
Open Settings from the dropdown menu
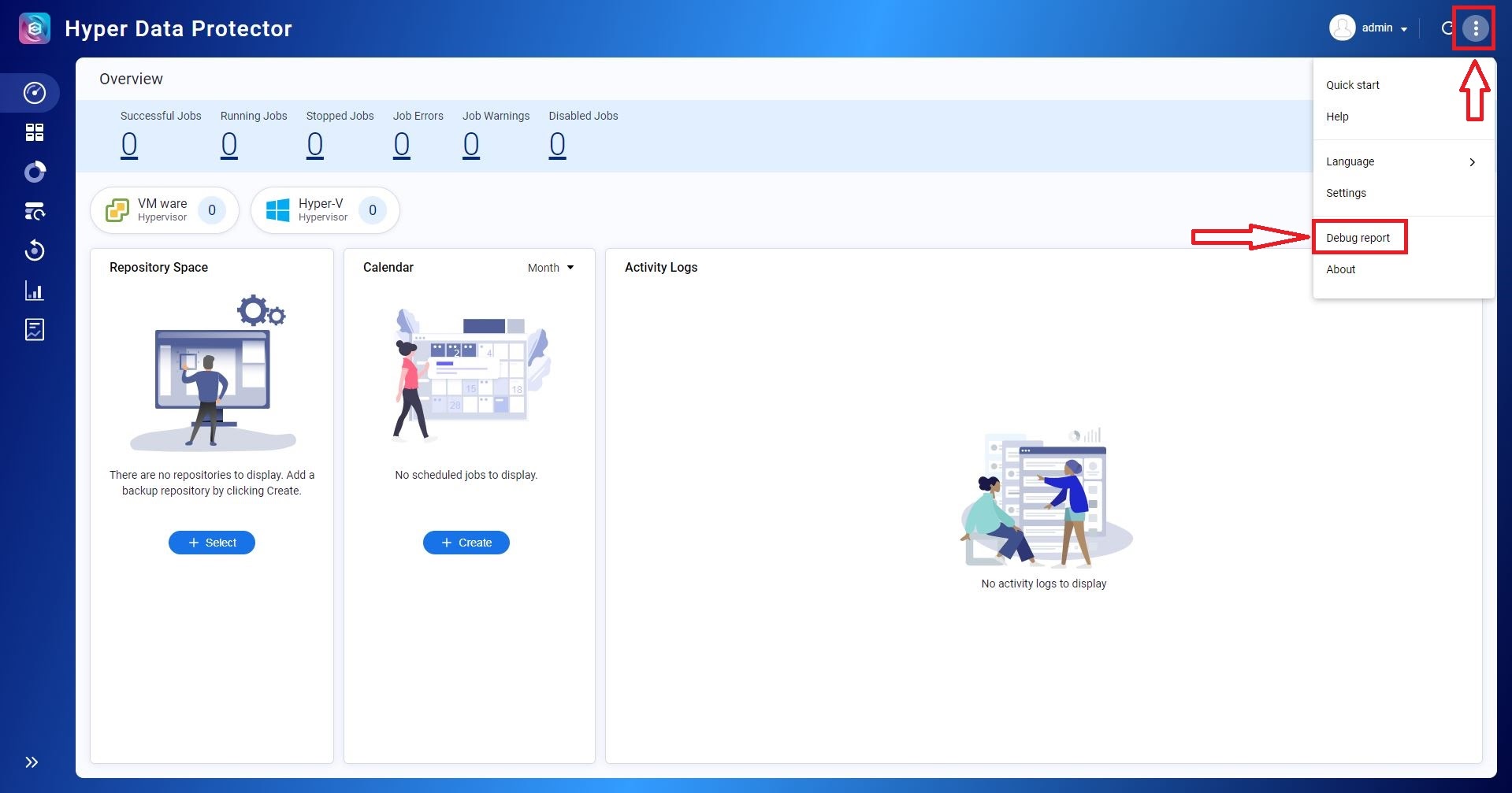[x=1346, y=193]
